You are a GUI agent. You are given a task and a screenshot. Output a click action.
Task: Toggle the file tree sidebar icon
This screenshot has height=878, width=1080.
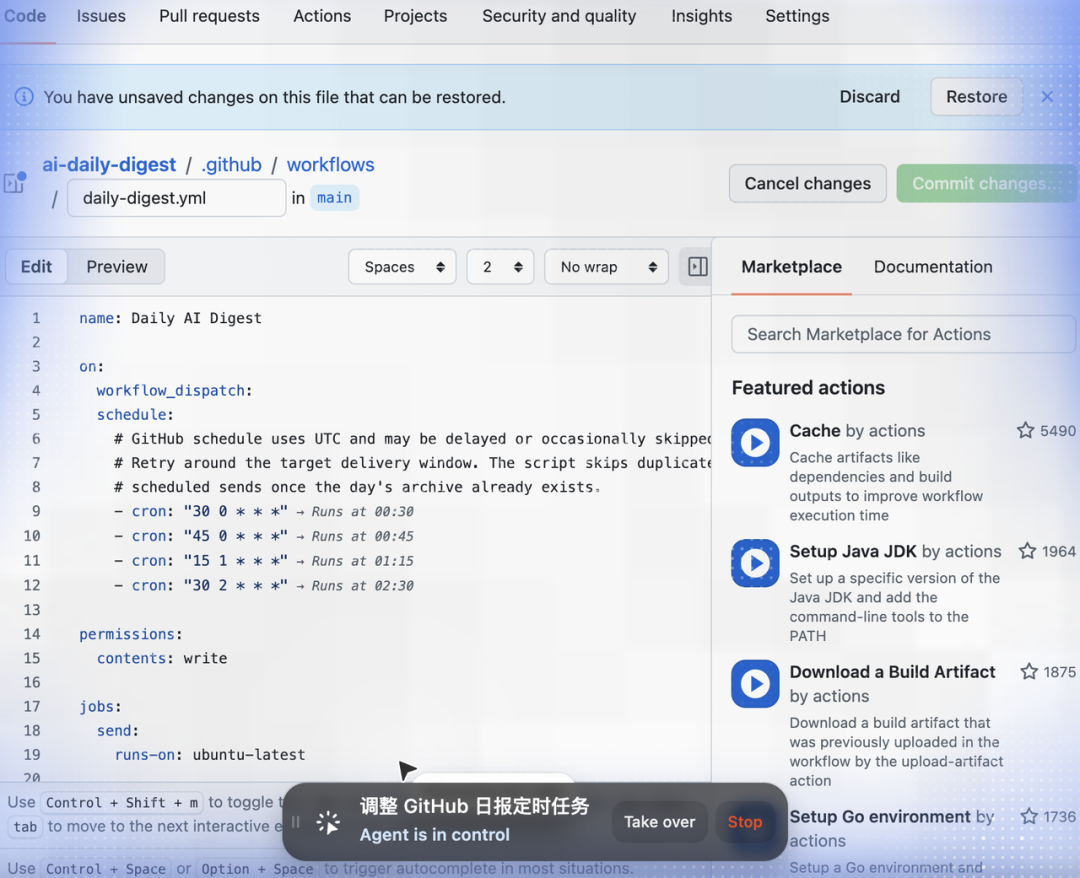14,182
